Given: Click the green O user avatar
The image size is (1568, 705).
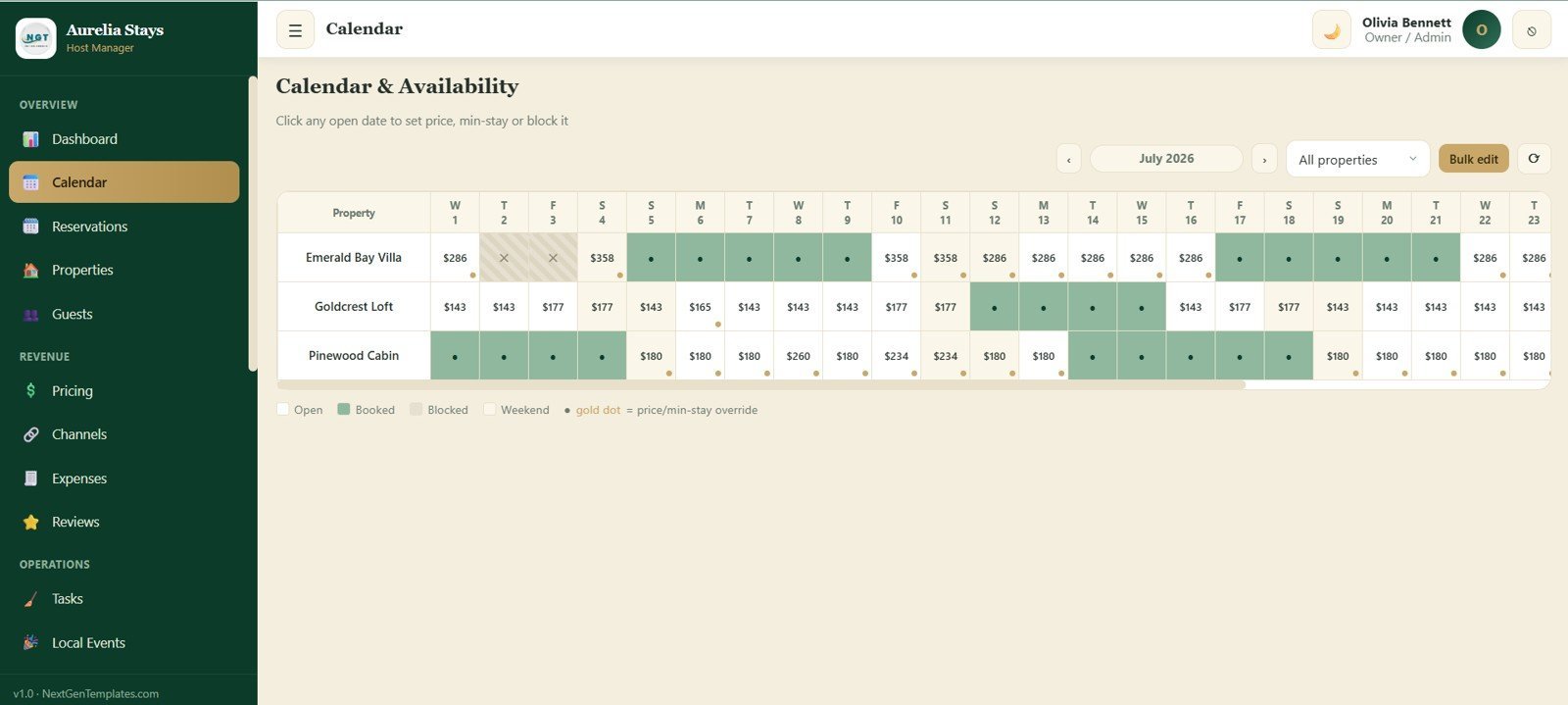Looking at the screenshot, I should (x=1482, y=29).
